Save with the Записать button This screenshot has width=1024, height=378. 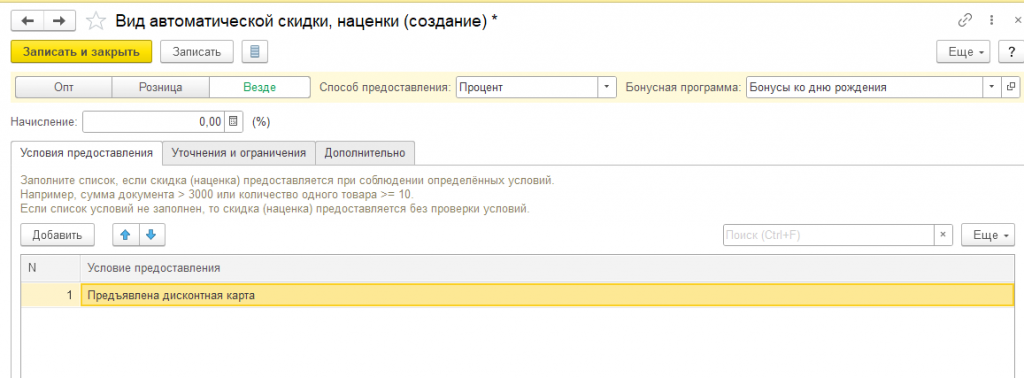tap(197, 52)
